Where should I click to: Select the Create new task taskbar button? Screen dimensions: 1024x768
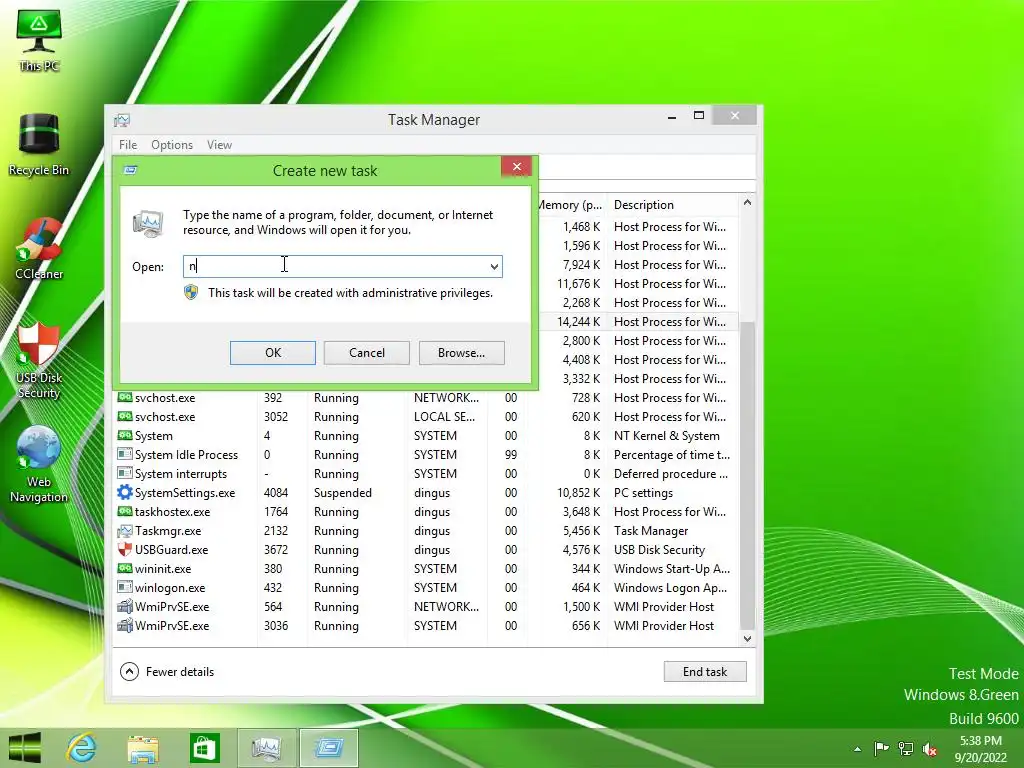tap(328, 748)
